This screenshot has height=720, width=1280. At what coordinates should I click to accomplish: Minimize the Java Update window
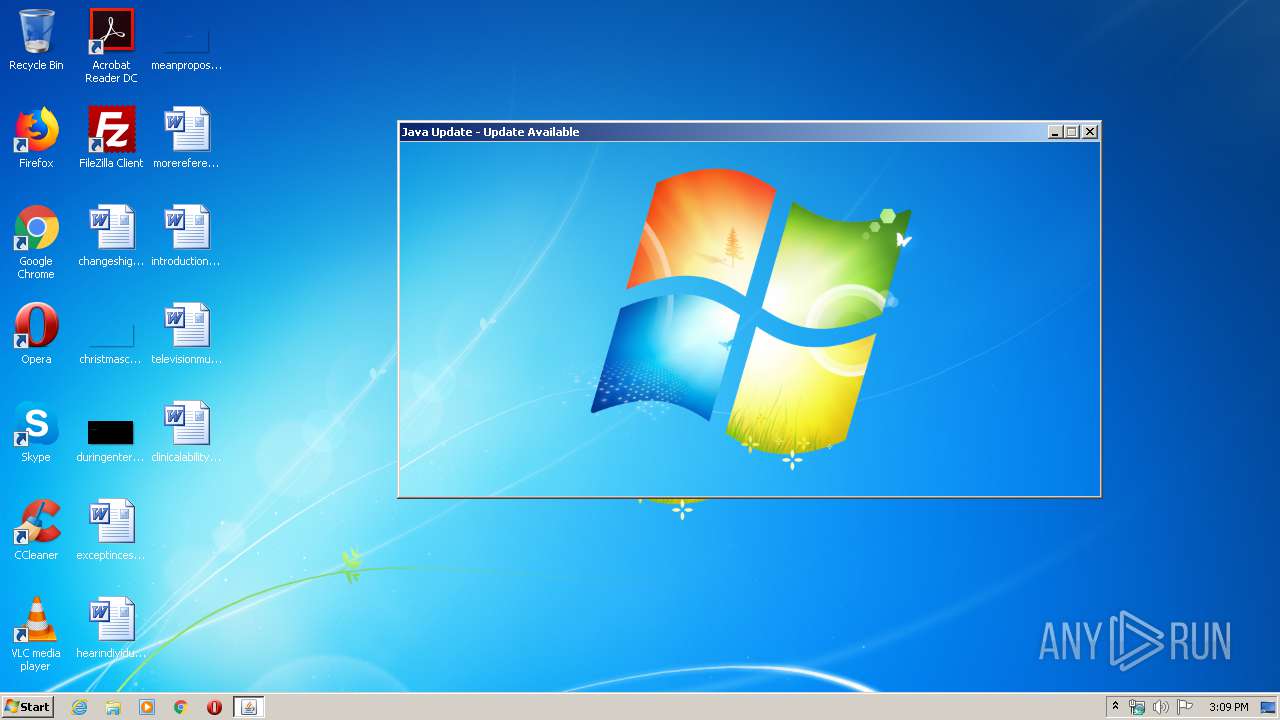click(1055, 132)
